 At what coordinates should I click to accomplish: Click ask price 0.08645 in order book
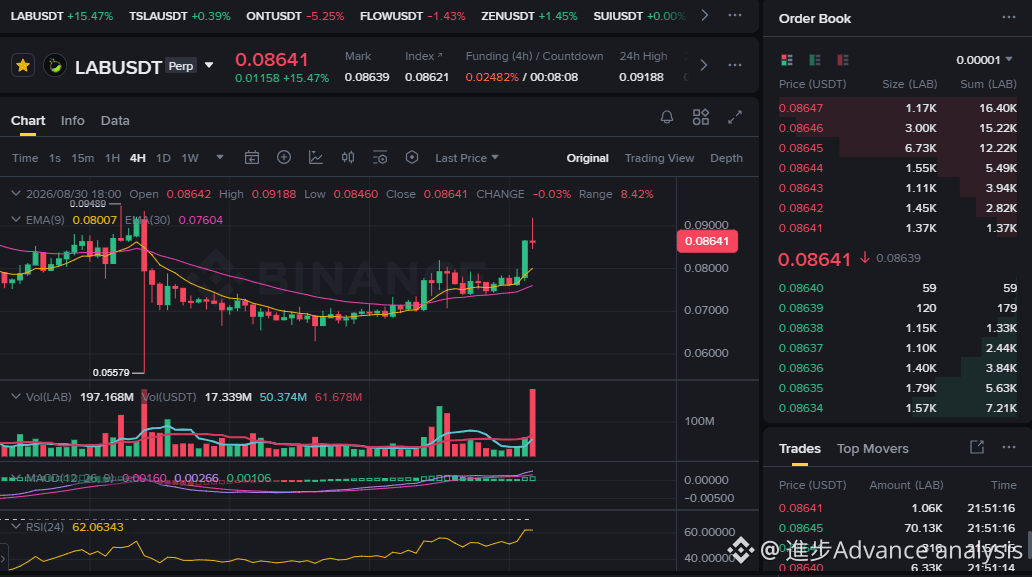[800, 148]
